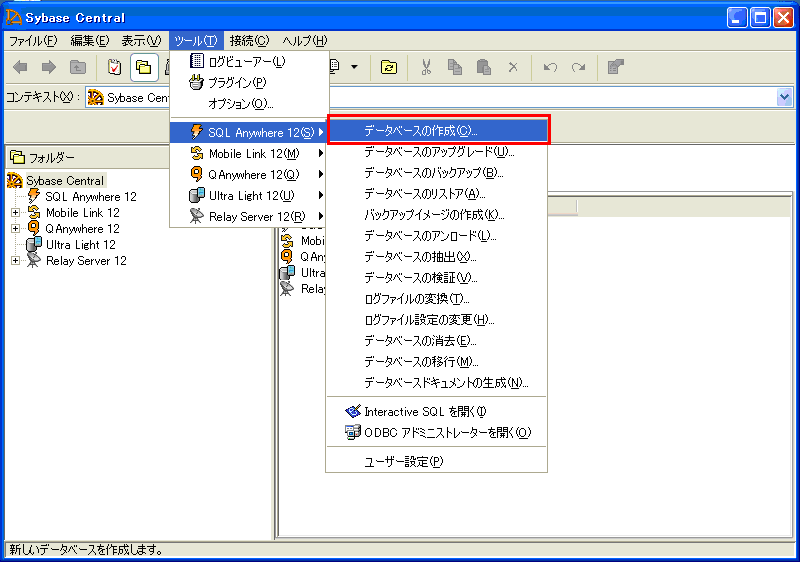Click the Properties toolbar icon at far right
This screenshot has width=800, height=562.
(616, 67)
